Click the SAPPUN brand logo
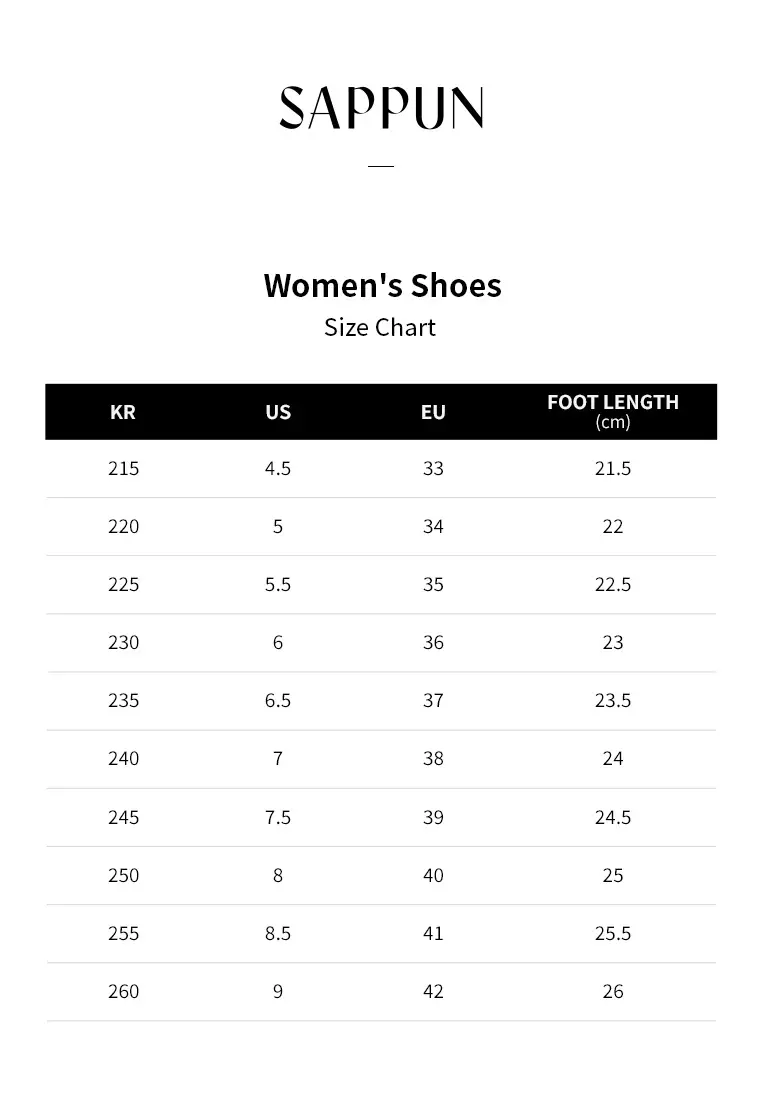Image resolution: width=762 pixels, height=1100 pixels. tap(381, 108)
